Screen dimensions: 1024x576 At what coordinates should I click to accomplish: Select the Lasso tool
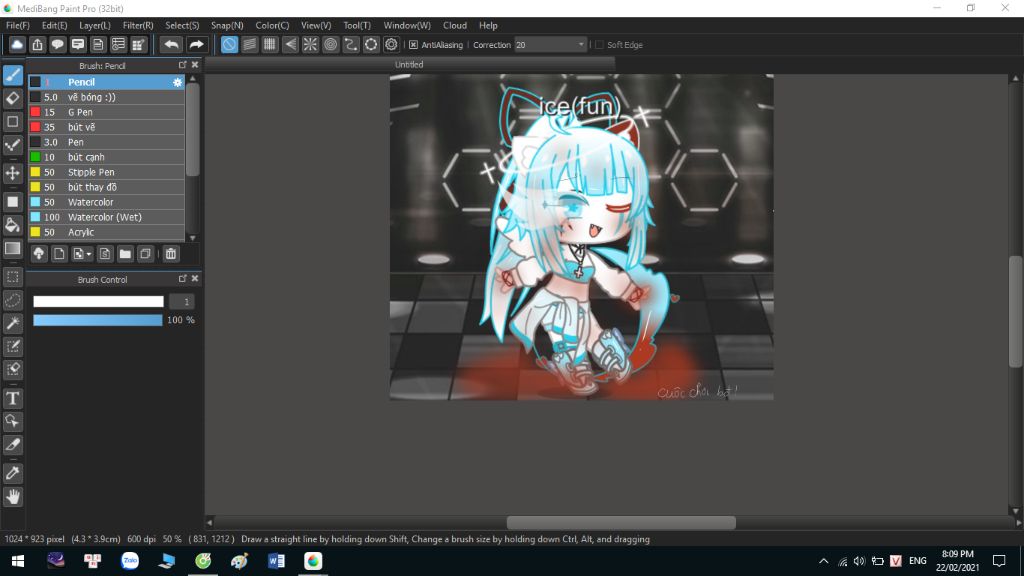point(12,300)
